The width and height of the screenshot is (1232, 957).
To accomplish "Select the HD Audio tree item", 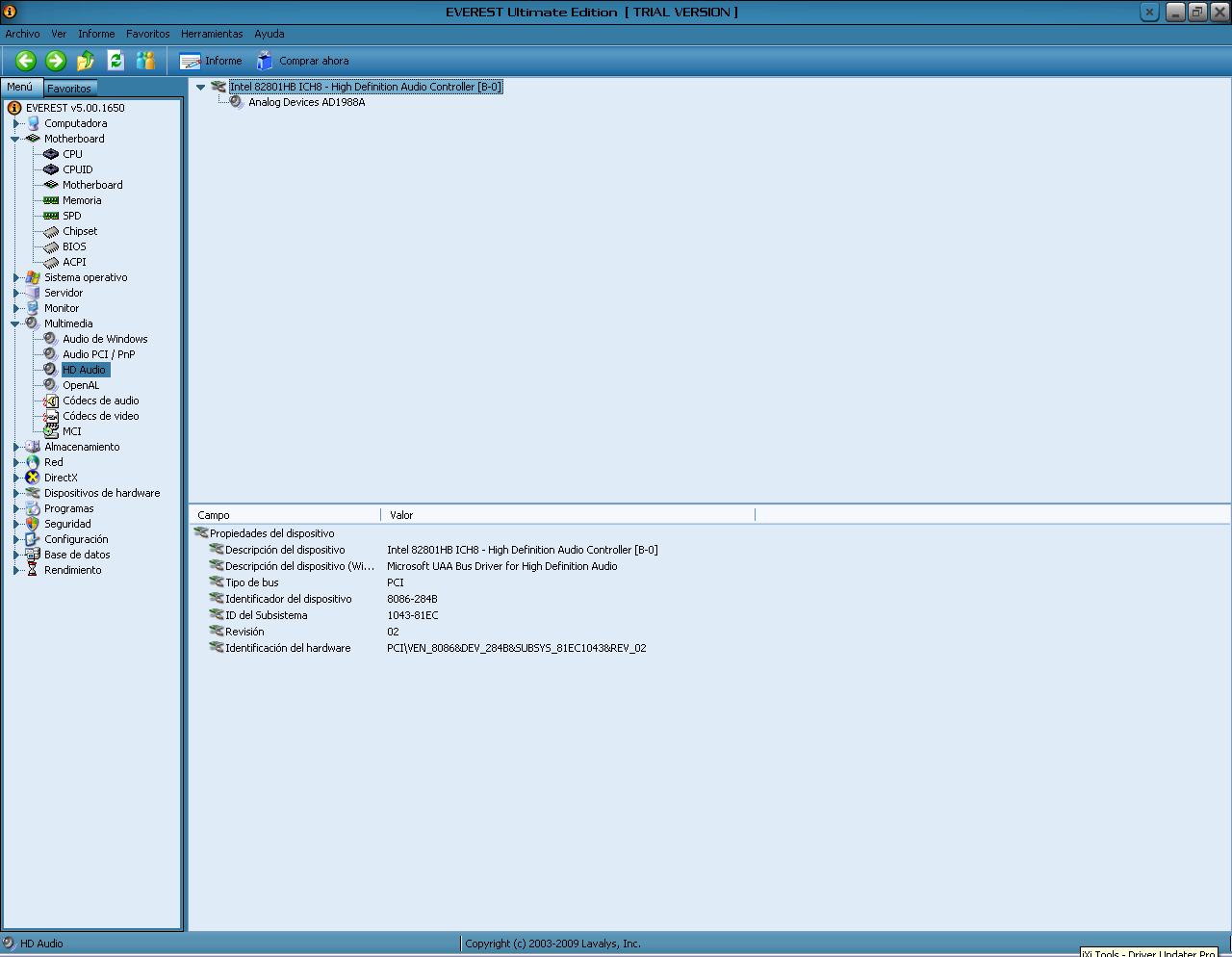I will (x=85, y=370).
